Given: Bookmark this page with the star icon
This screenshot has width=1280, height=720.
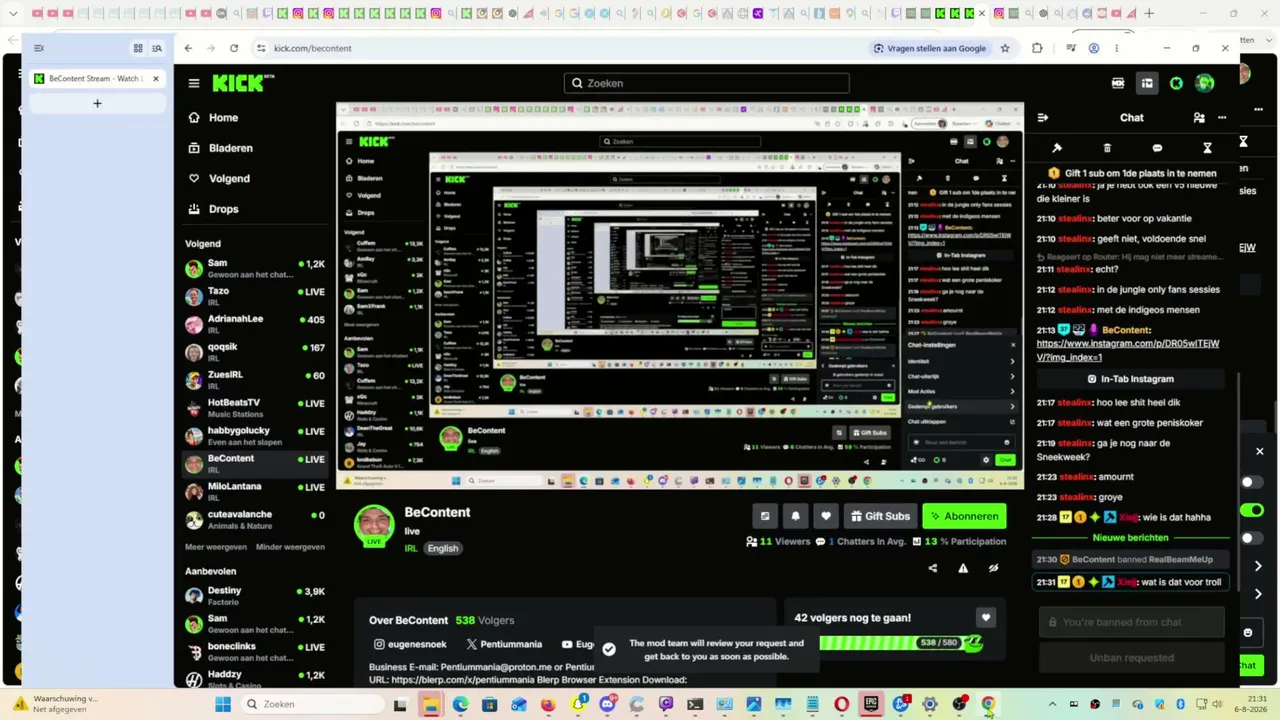Looking at the screenshot, I should [x=1005, y=48].
